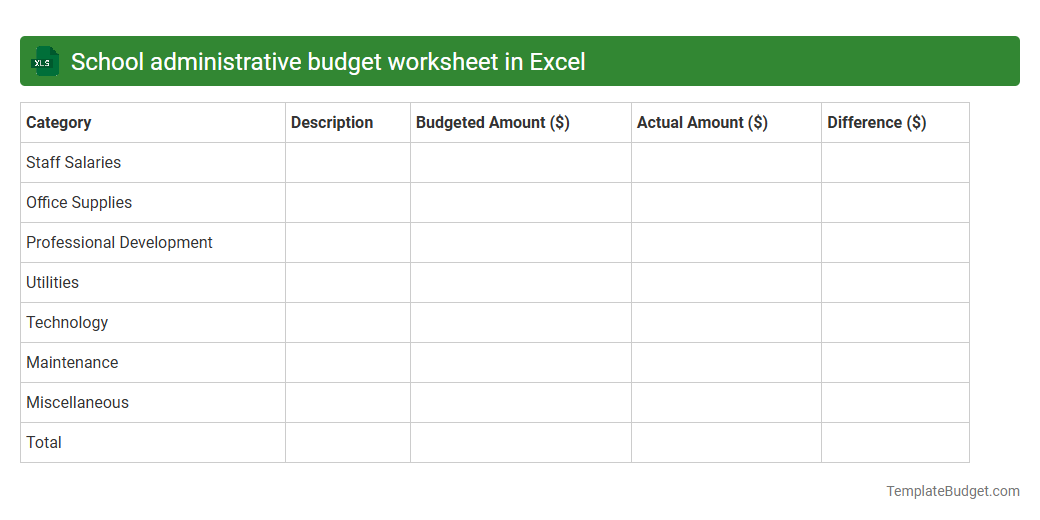Select the Staff Salaries row label
The image size is (1040, 520).
click(74, 162)
